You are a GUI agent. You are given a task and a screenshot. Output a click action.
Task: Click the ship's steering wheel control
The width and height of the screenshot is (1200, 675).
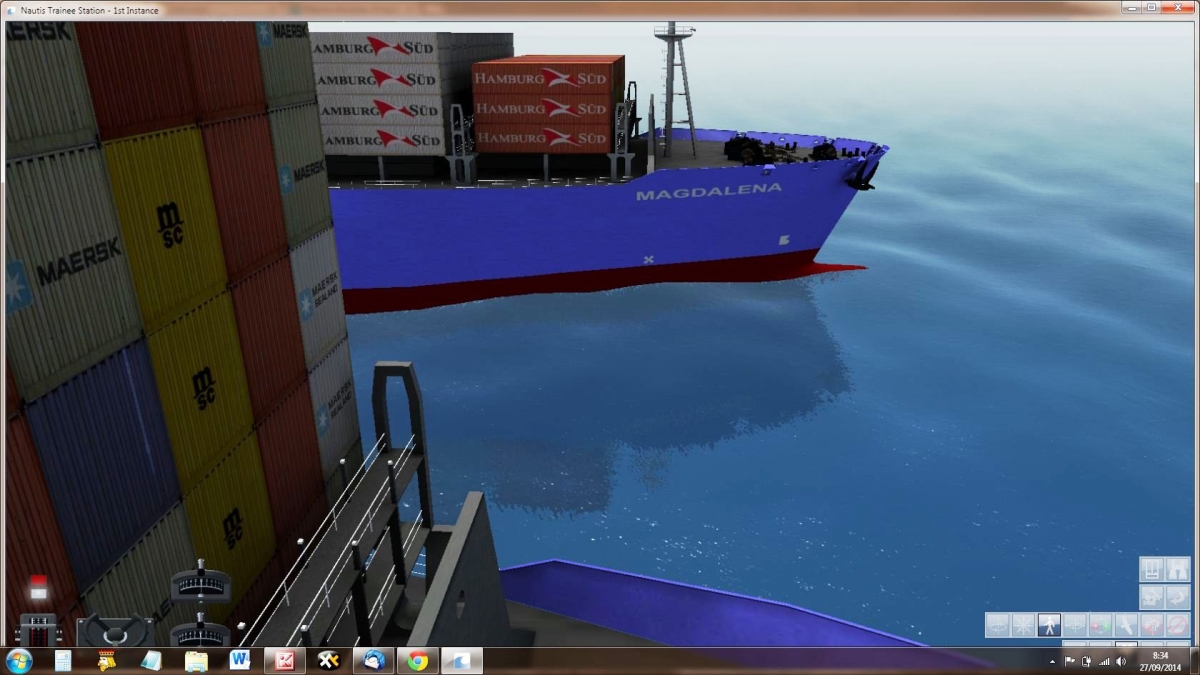(115, 630)
